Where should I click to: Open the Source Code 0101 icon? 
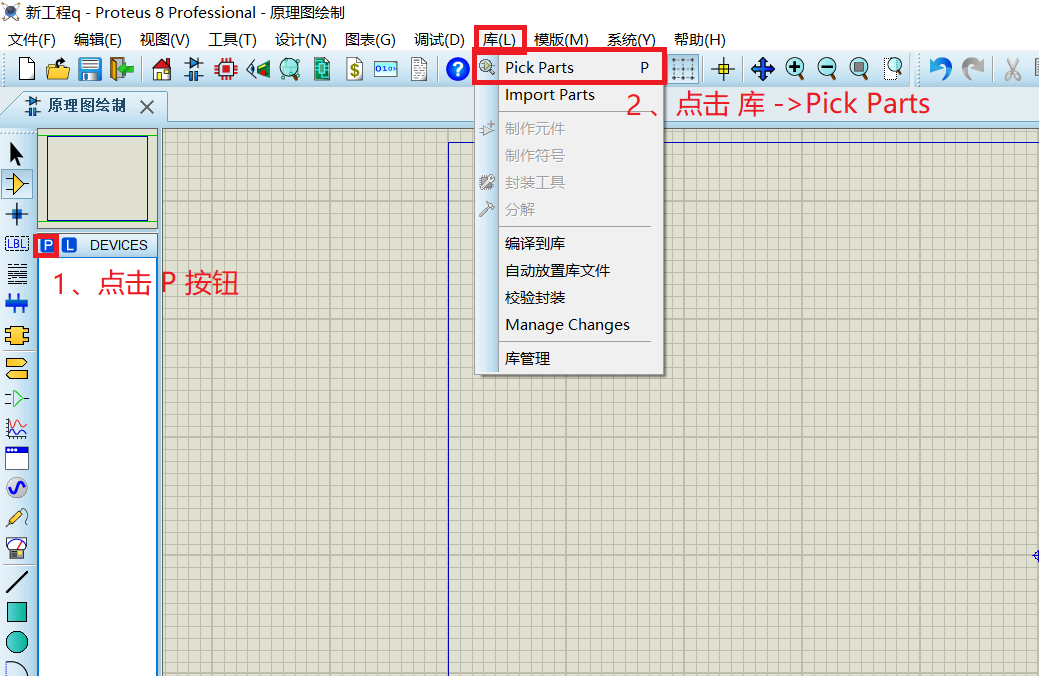pyautogui.click(x=386, y=68)
